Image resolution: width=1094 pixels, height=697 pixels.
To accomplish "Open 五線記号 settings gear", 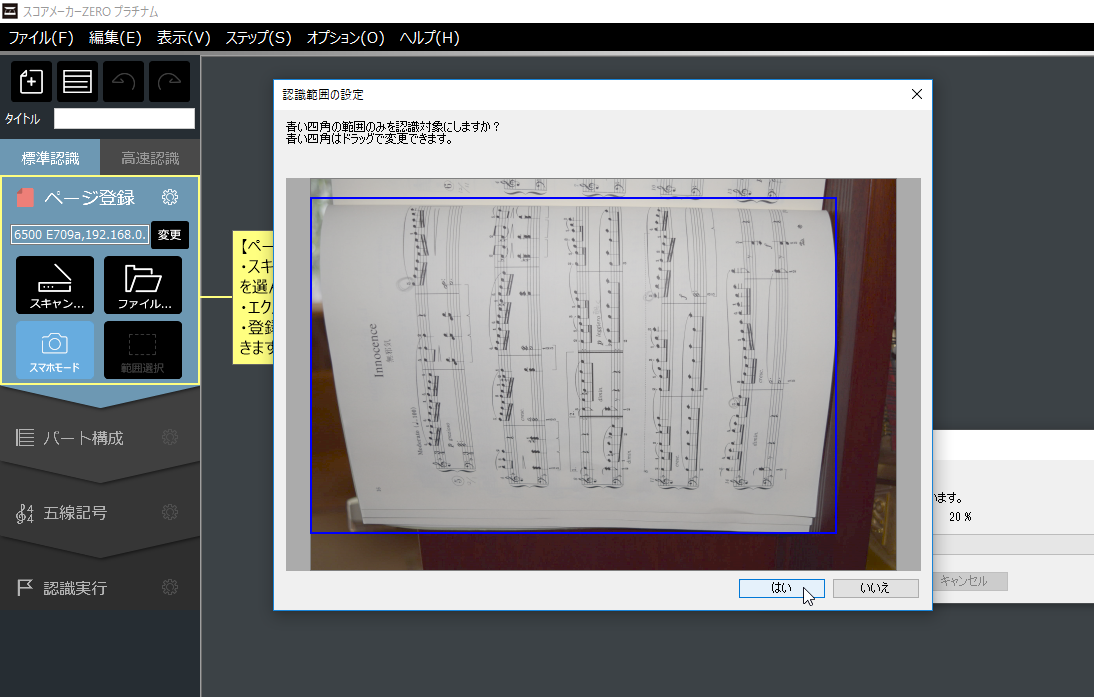I will (x=170, y=512).
